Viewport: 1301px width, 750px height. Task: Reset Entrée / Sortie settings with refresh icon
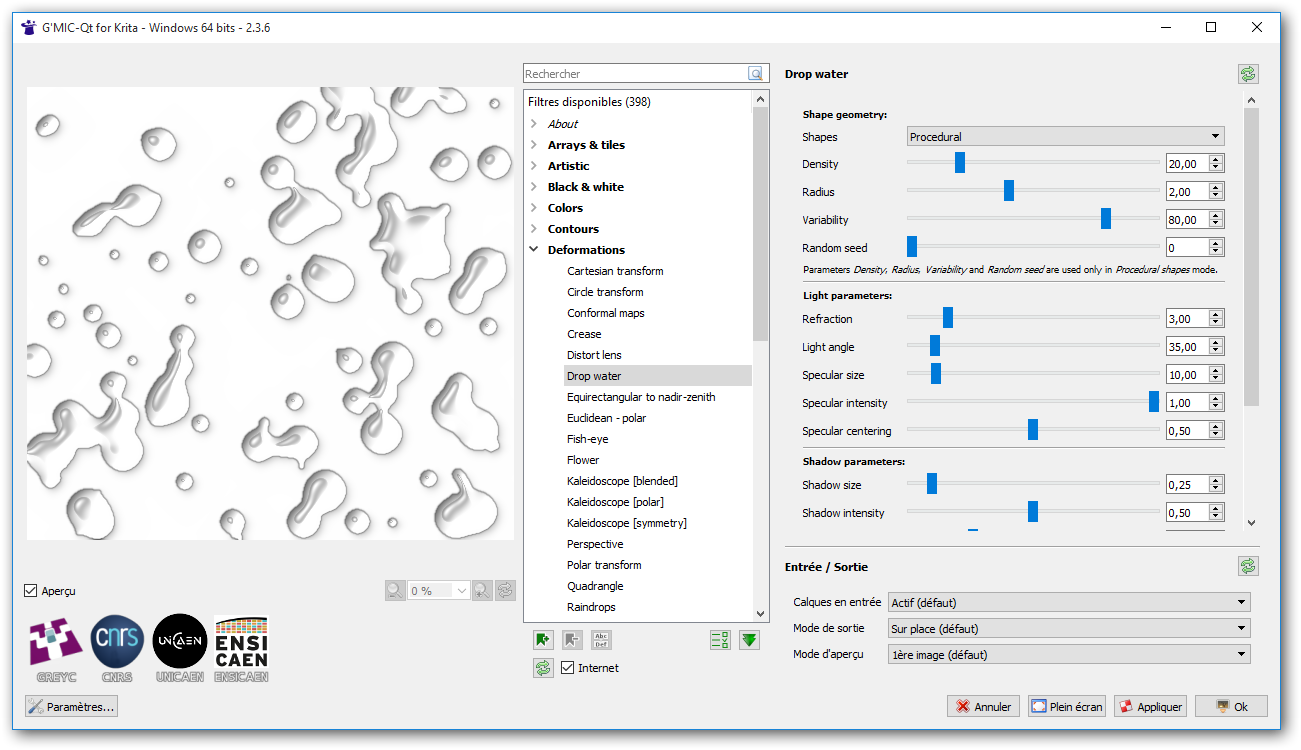click(1248, 566)
